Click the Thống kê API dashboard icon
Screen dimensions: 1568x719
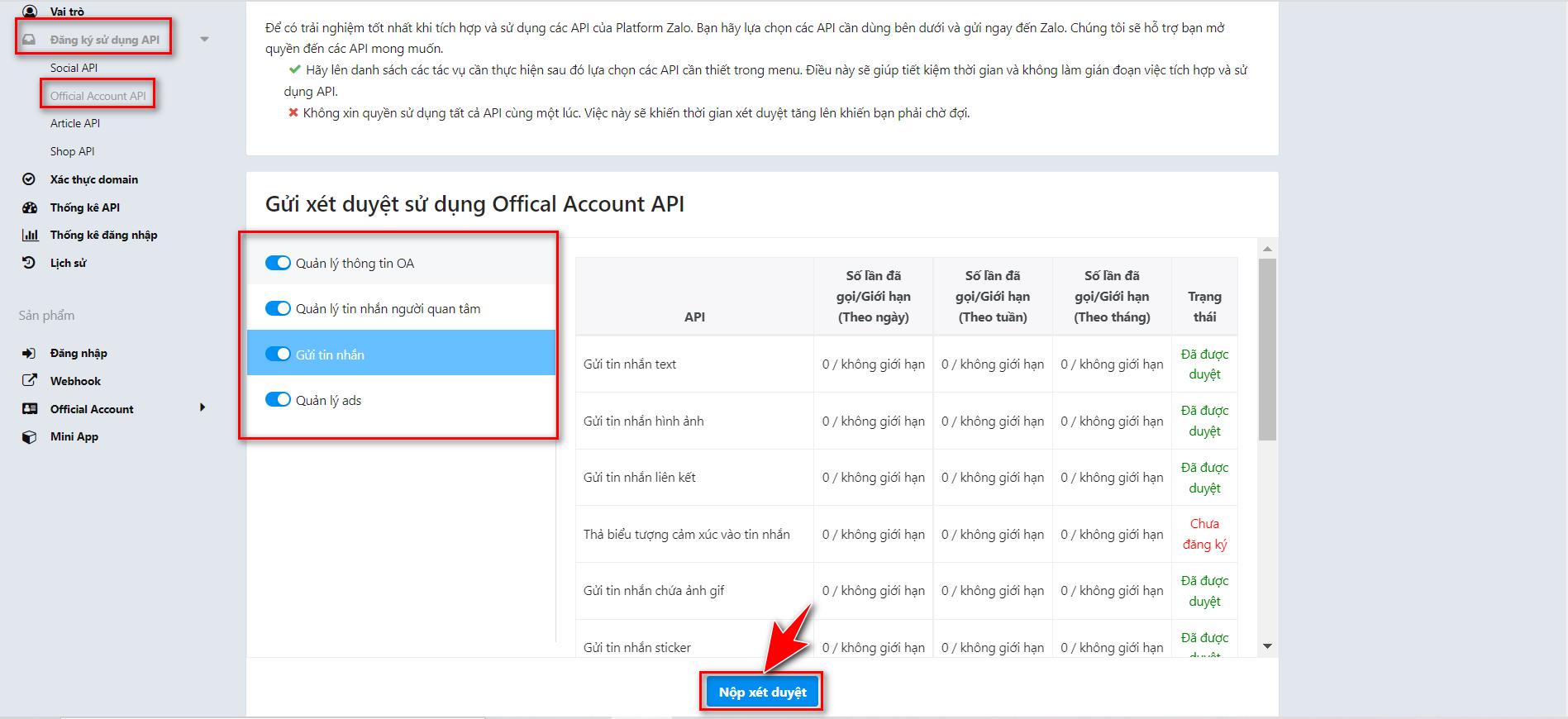(30, 207)
